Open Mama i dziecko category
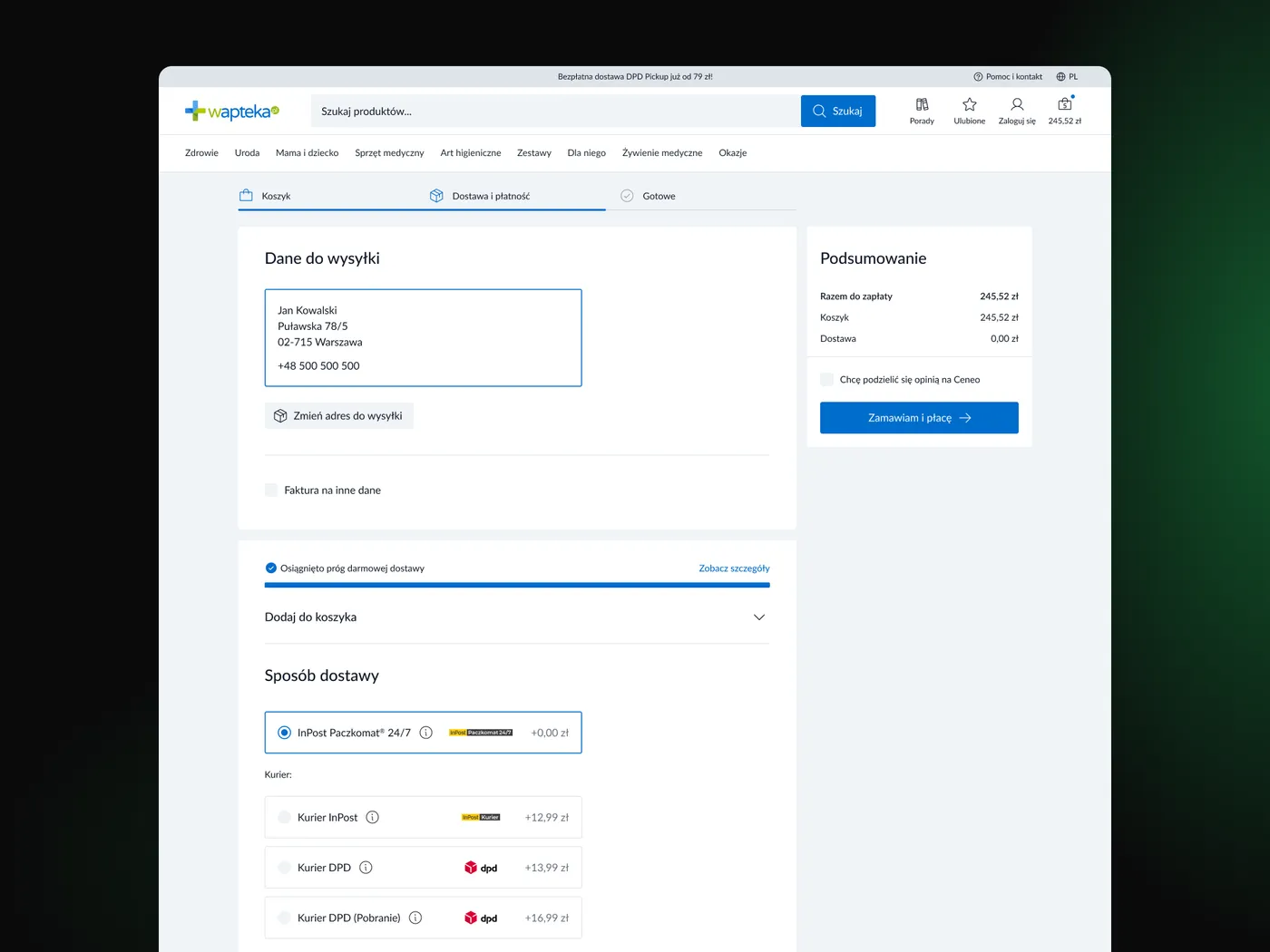Viewport: 1270px width, 952px height. pyautogui.click(x=307, y=153)
